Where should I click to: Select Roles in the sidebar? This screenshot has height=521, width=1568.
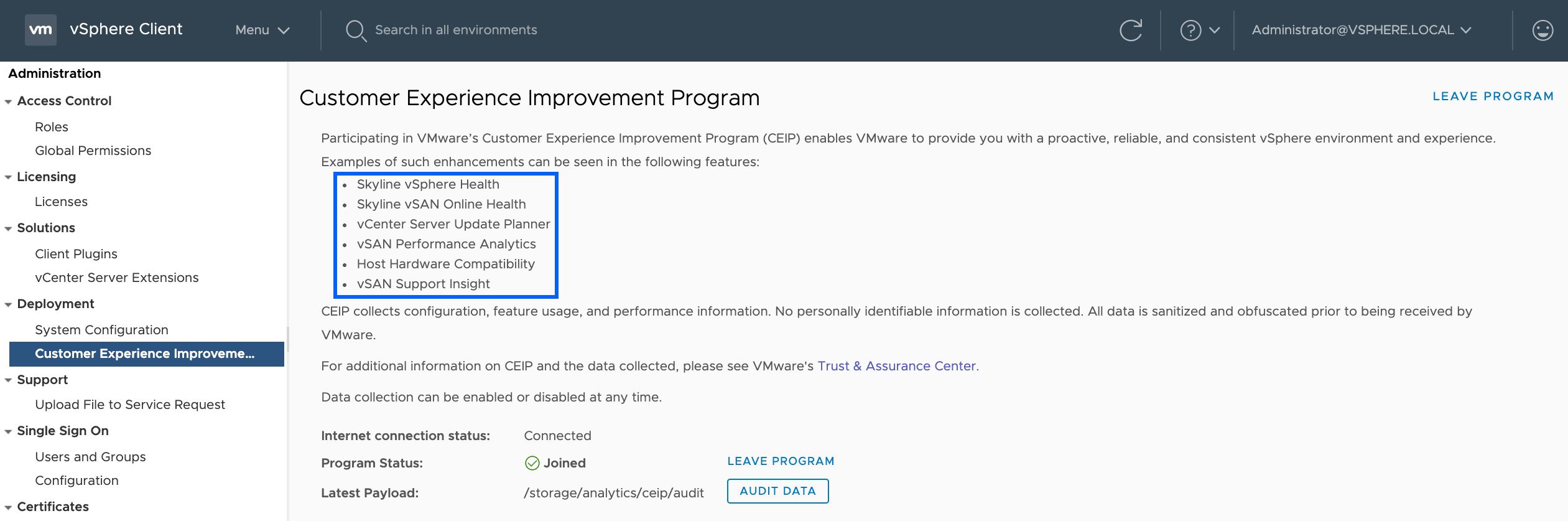point(52,127)
